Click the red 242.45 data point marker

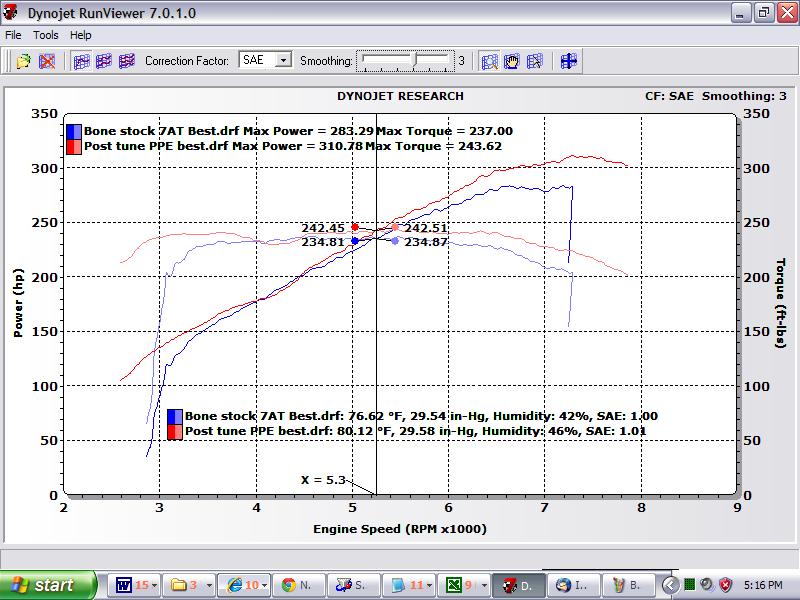(x=355, y=227)
